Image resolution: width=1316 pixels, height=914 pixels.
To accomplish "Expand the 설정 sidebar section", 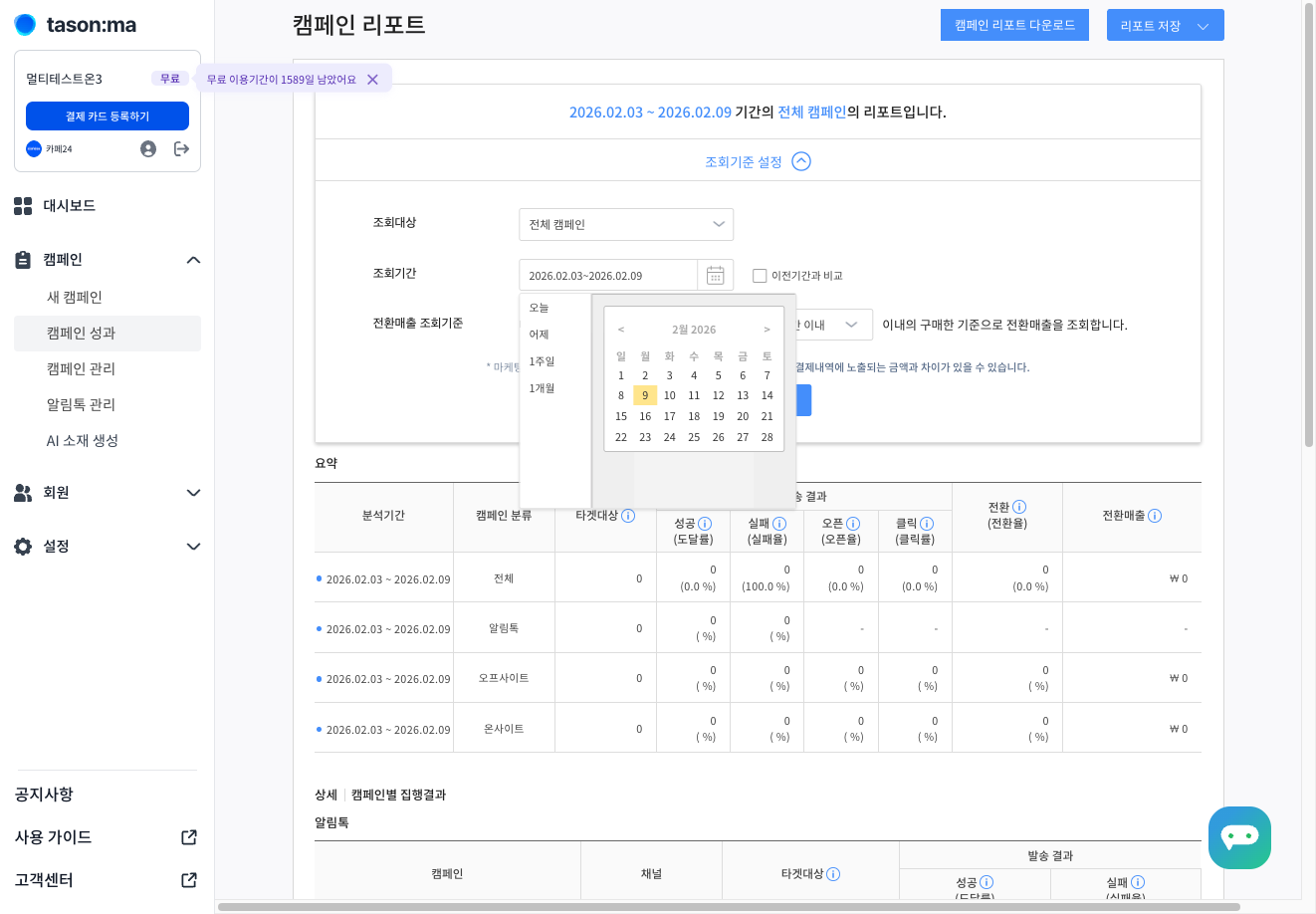I will pos(193,547).
